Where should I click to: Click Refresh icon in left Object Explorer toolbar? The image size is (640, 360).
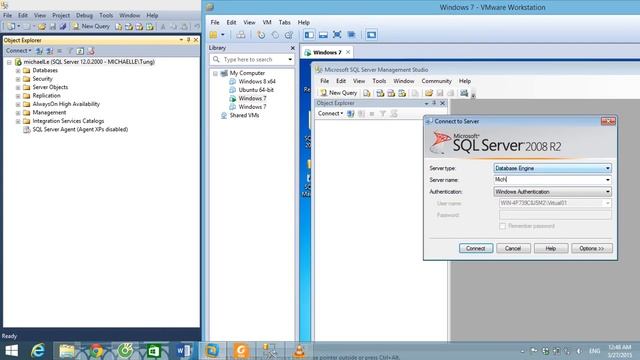pyautogui.click(x=80, y=51)
